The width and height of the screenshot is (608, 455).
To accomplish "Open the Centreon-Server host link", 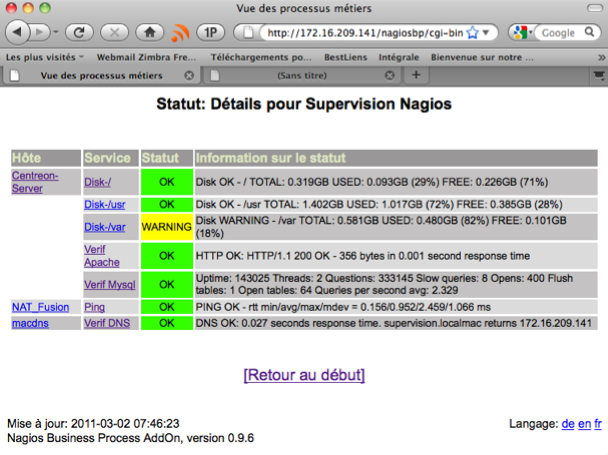I will pyautogui.click(x=35, y=181).
